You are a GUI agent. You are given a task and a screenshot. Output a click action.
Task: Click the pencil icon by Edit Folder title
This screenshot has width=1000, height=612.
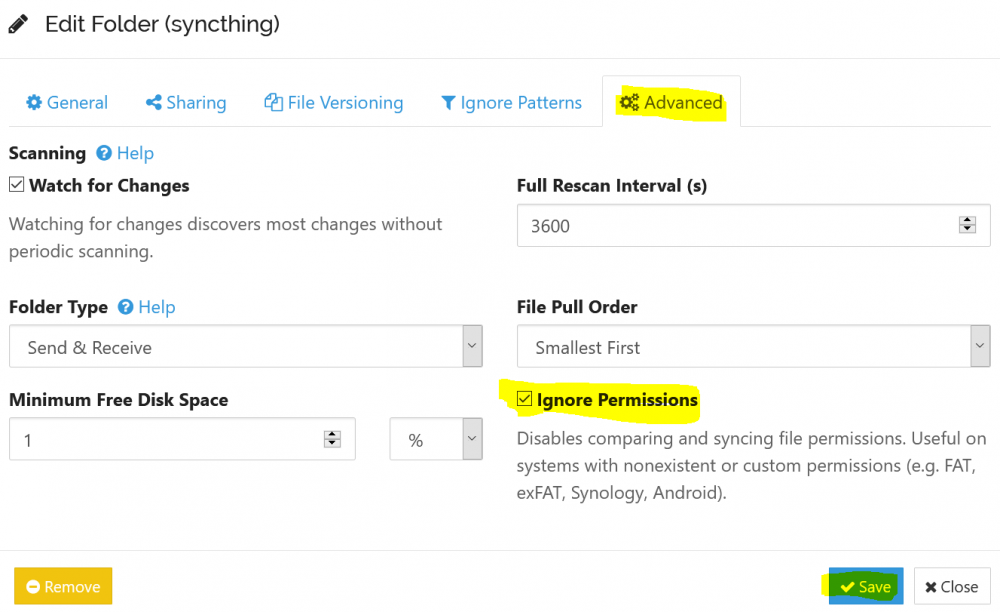[18, 24]
